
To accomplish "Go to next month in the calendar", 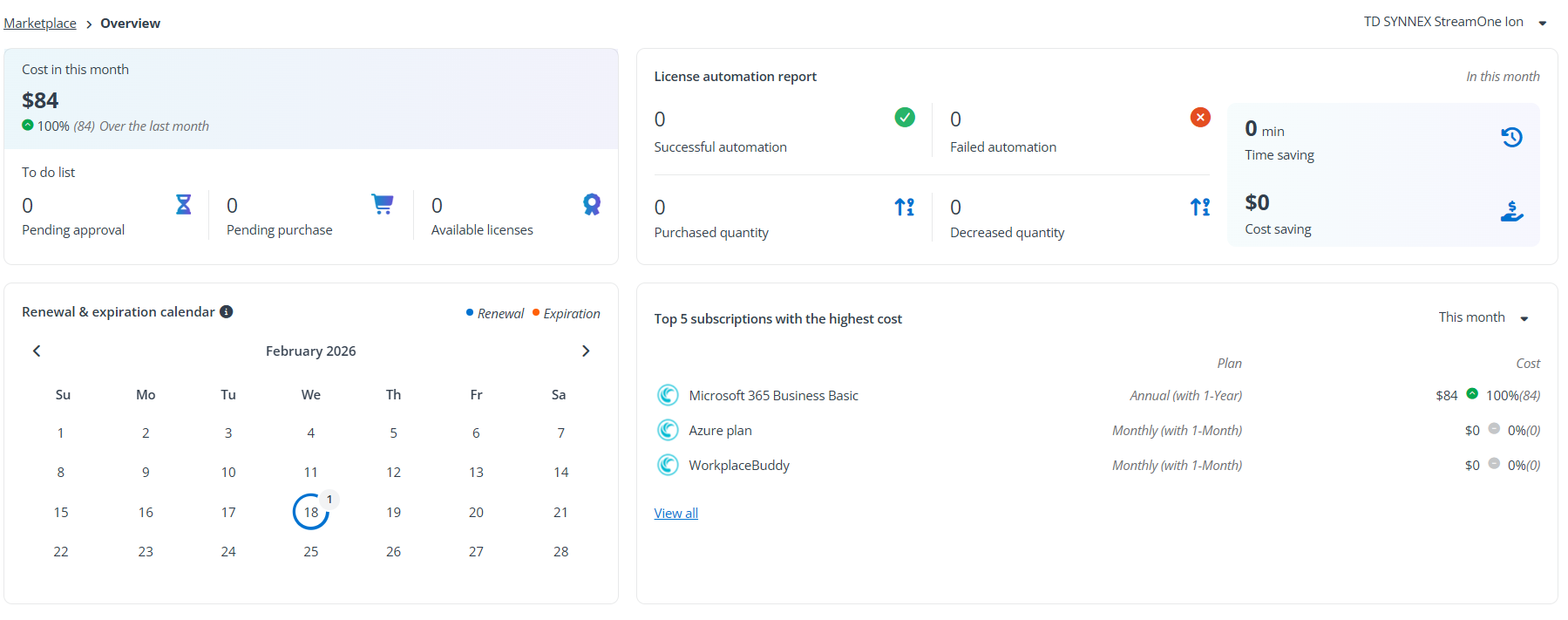I will pyautogui.click(x=586, y=351).
